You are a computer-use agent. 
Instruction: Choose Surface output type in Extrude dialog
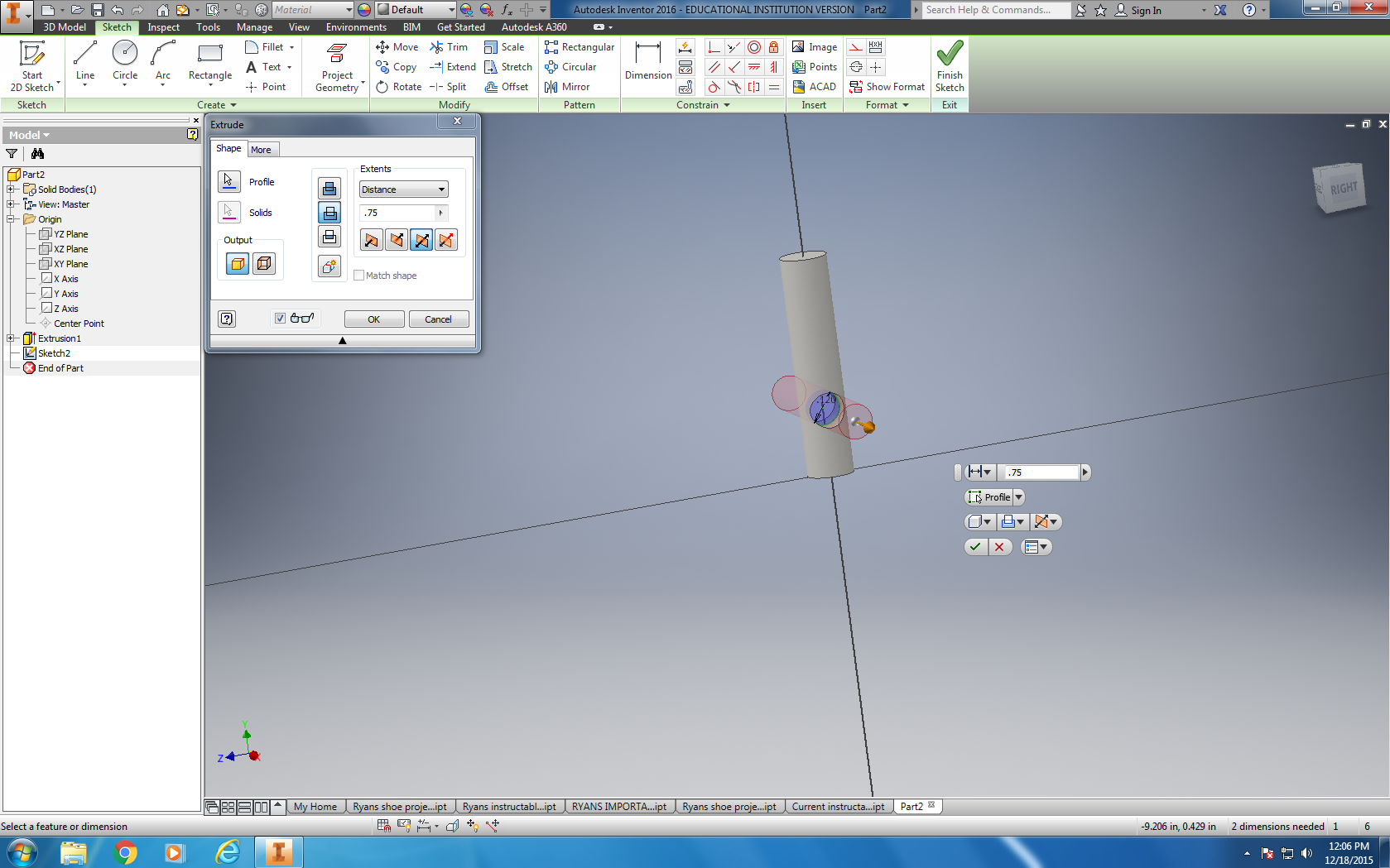(264, 264)
